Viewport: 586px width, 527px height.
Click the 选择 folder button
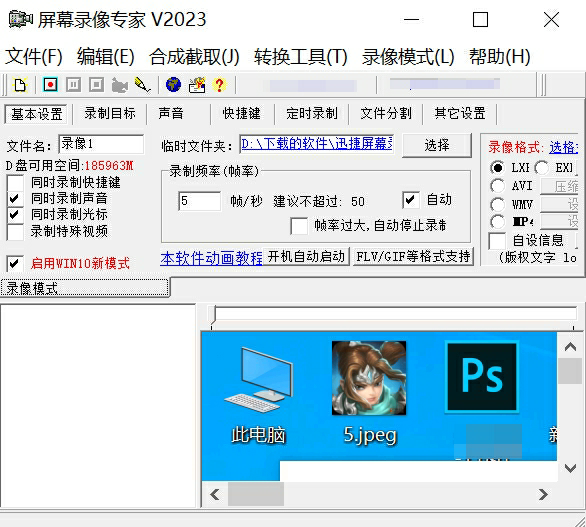(437, 145)
